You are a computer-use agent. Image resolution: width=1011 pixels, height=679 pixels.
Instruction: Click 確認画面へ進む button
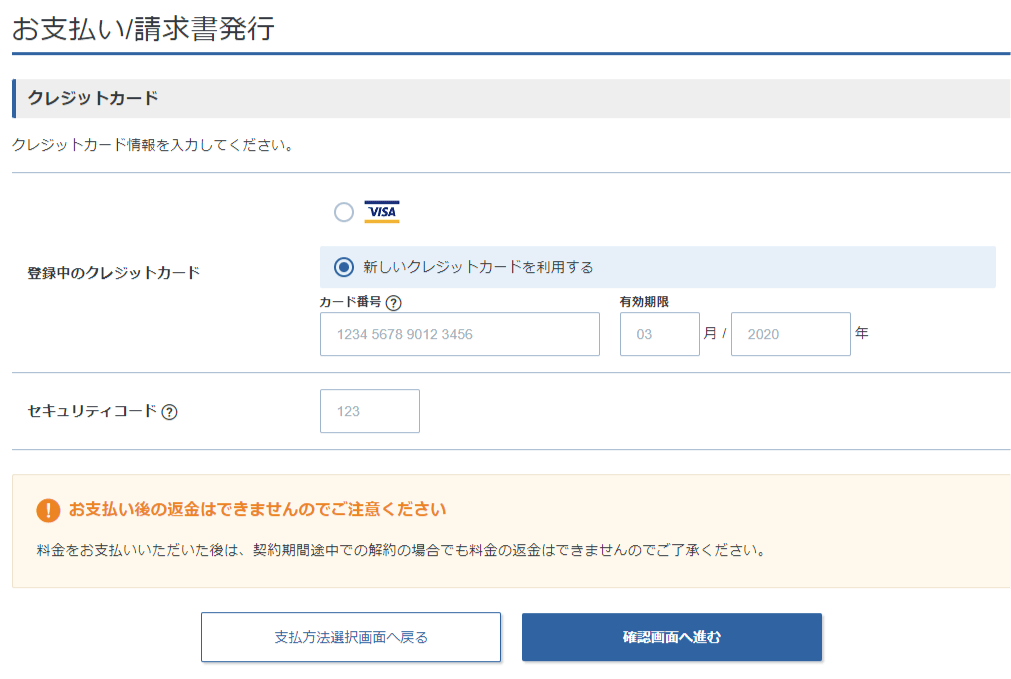point(672,637)
